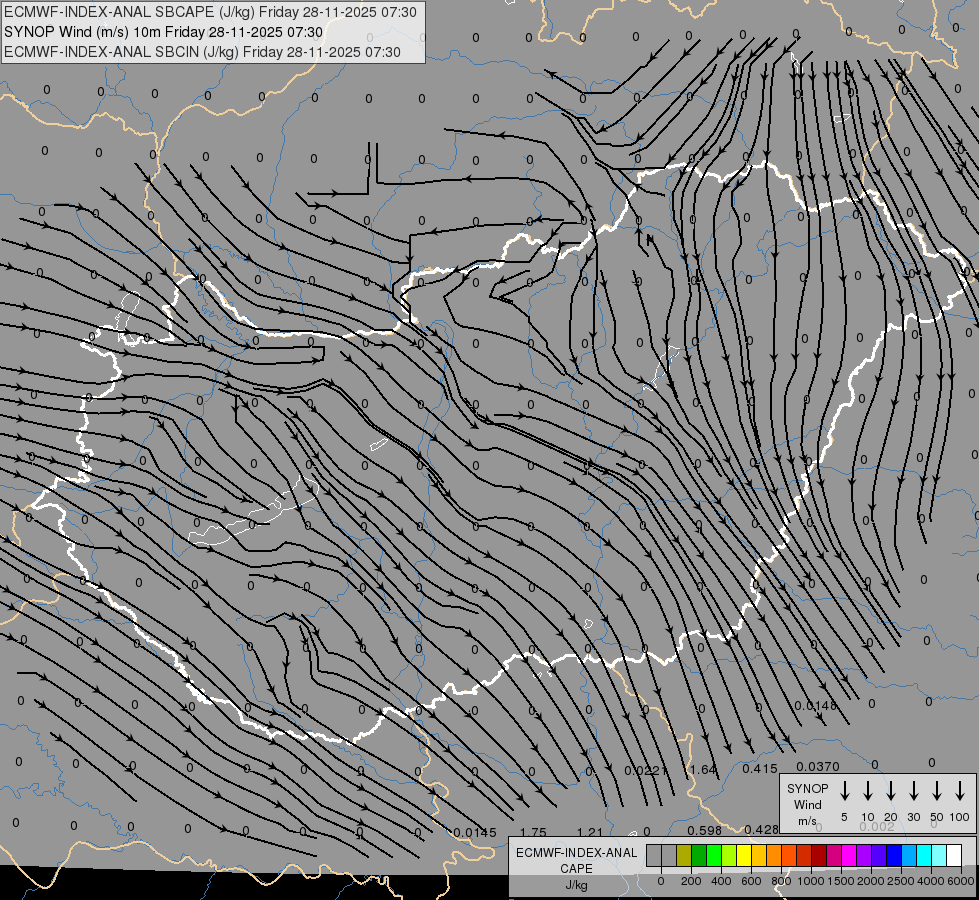Click the wind legend arrow above 30
This screenshot has width=979, height=900.
coord(913,791)
